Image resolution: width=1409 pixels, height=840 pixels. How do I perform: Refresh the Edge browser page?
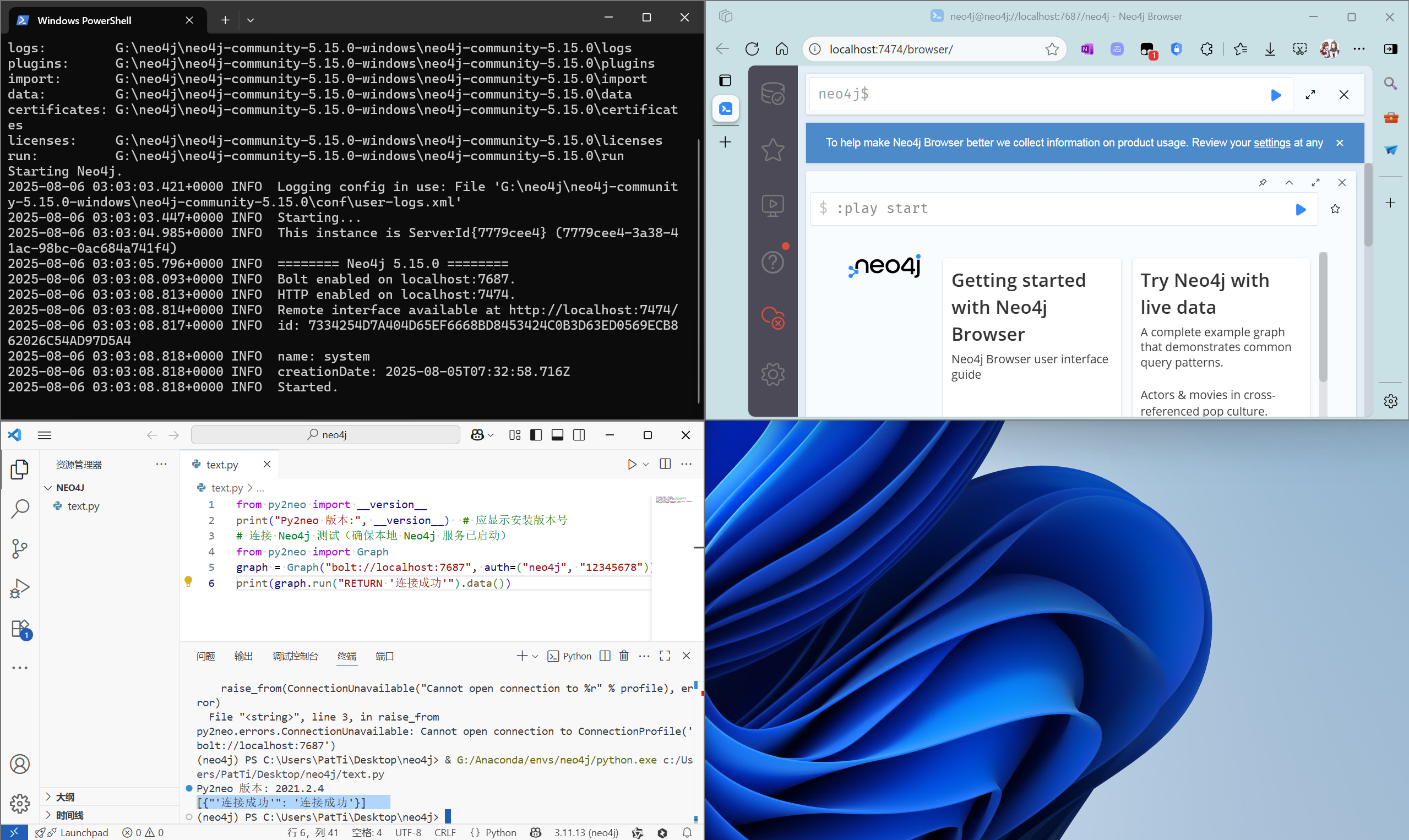[752, 49]
